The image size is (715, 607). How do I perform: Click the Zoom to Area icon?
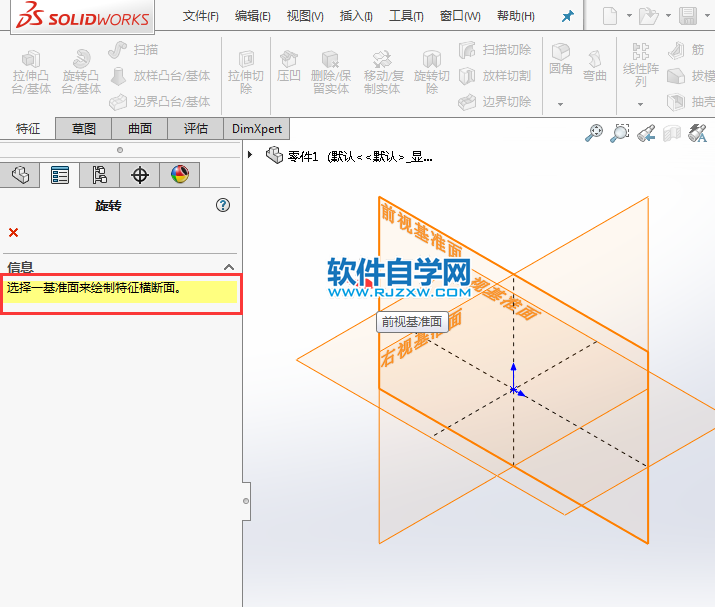pos(620,133)
